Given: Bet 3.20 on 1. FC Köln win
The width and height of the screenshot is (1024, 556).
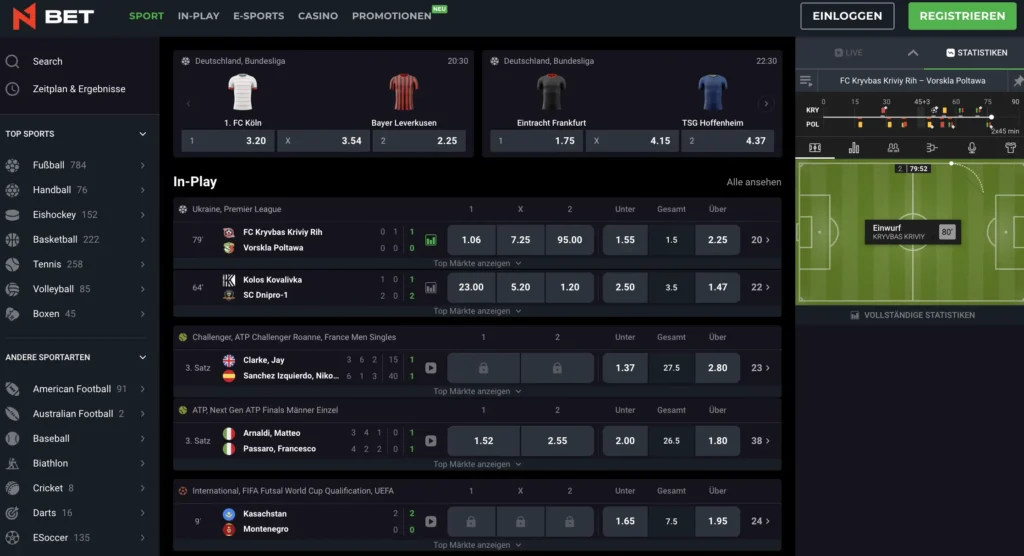Looking at the screenshot, I should point(228,140).
